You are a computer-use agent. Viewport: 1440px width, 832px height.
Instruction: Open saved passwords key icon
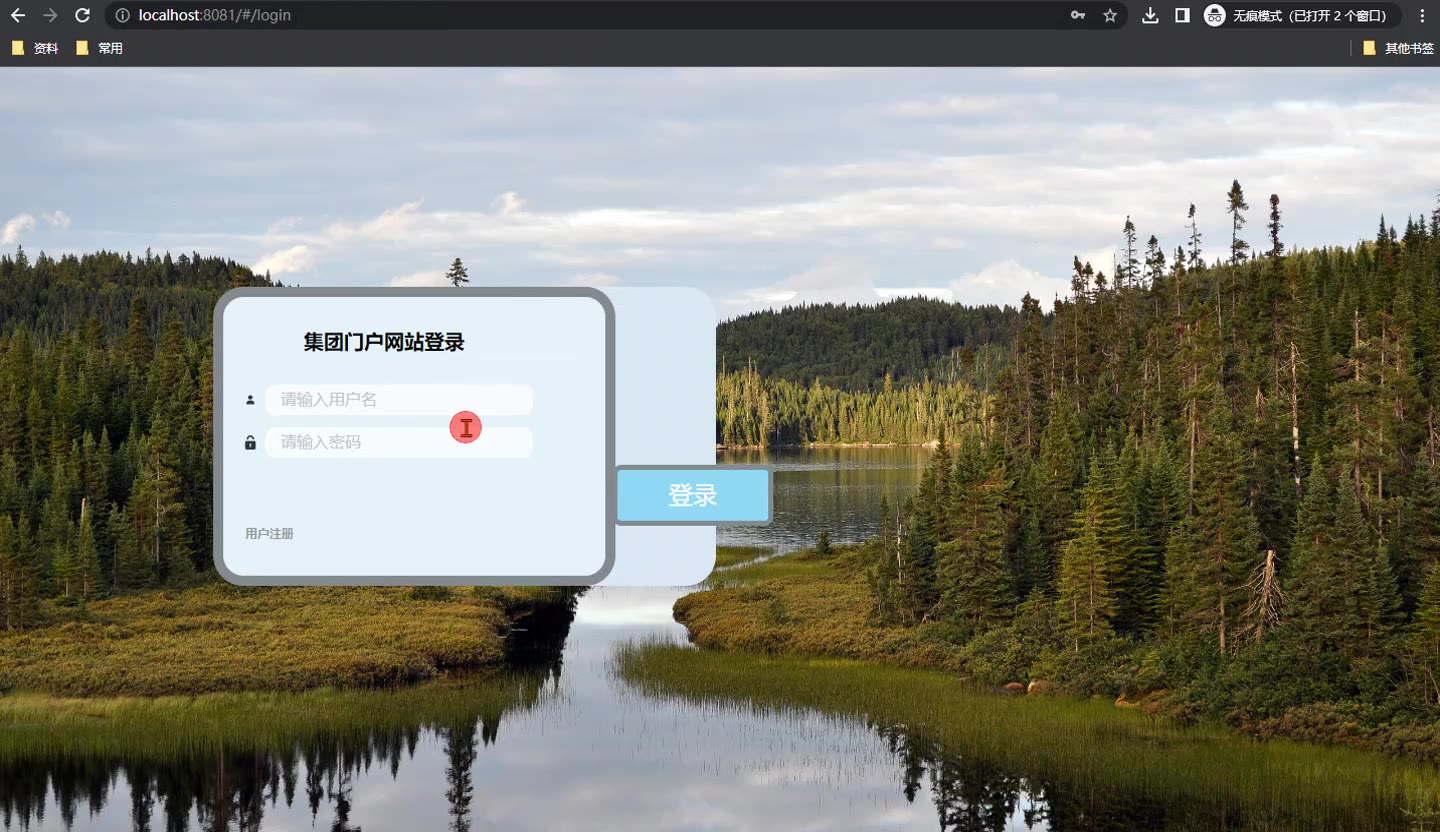pos(1078,15)
